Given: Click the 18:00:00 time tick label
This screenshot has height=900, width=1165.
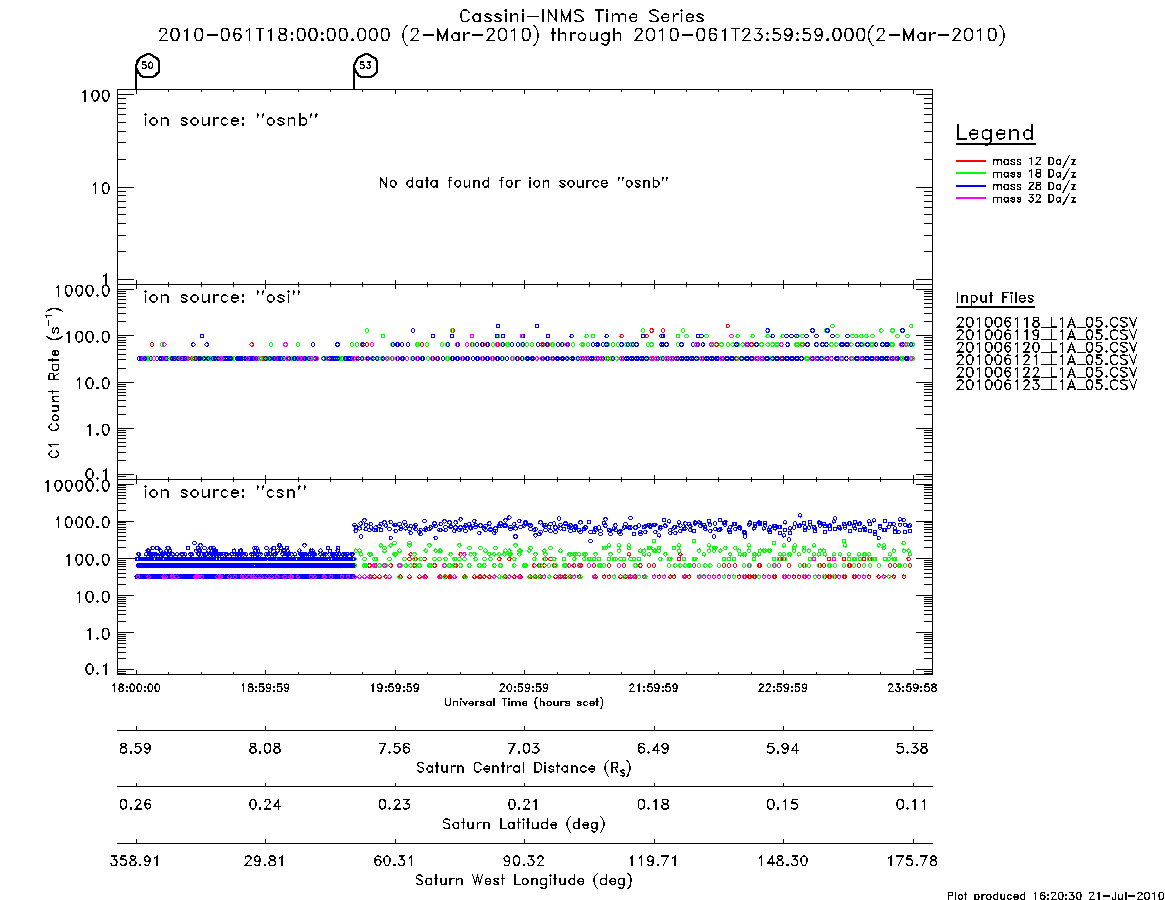Looking at the screenshot, I should coord(136,688).
